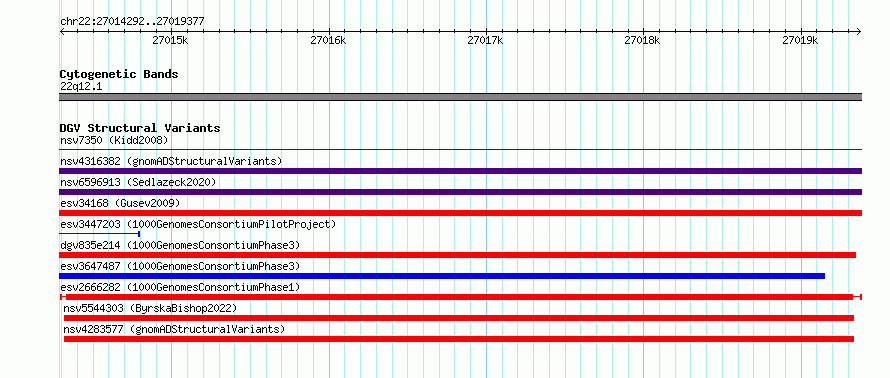Click the 27019k ruler label
Screen dimensions: 890x378
(800, 40)
